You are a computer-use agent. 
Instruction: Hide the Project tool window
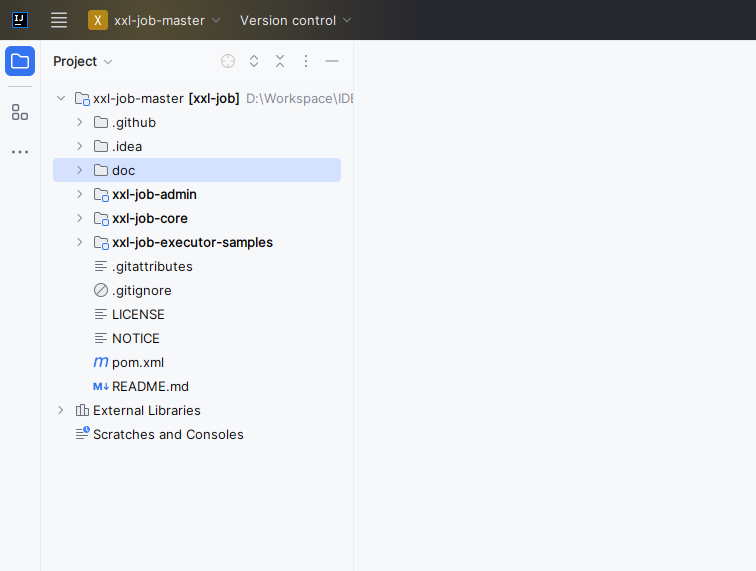click(x=332, y=61)
